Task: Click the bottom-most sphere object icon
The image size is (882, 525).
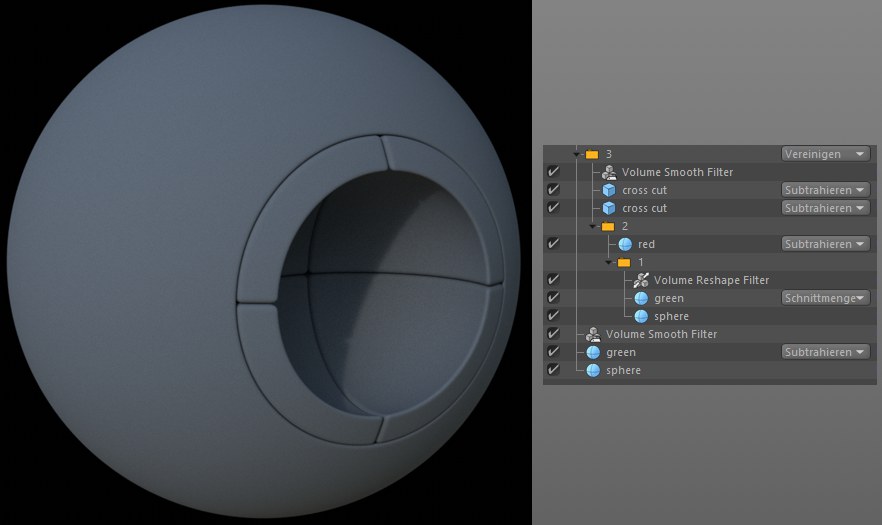Action: click(x=593, y=370)
